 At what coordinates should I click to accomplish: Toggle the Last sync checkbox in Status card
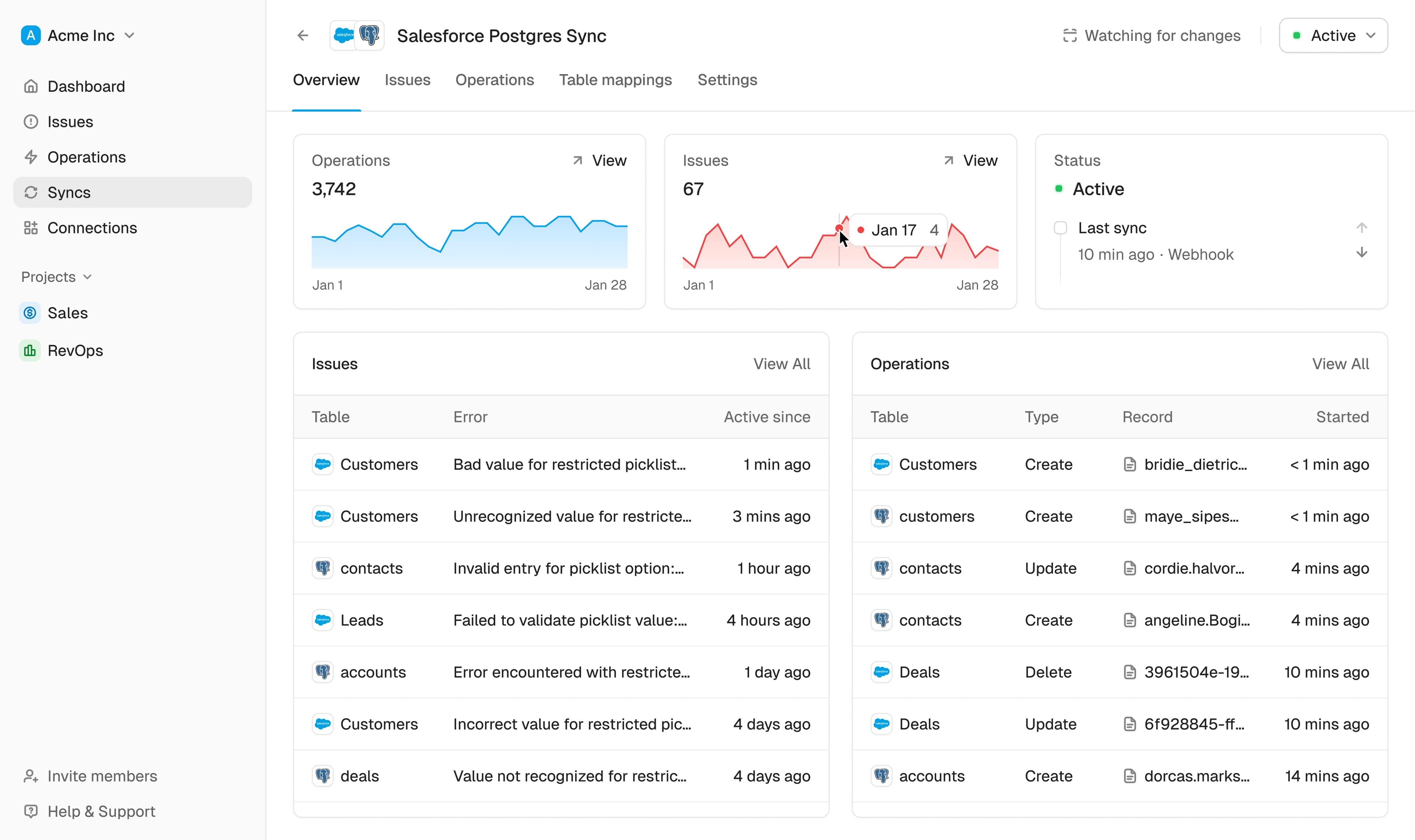point(1060,228)
